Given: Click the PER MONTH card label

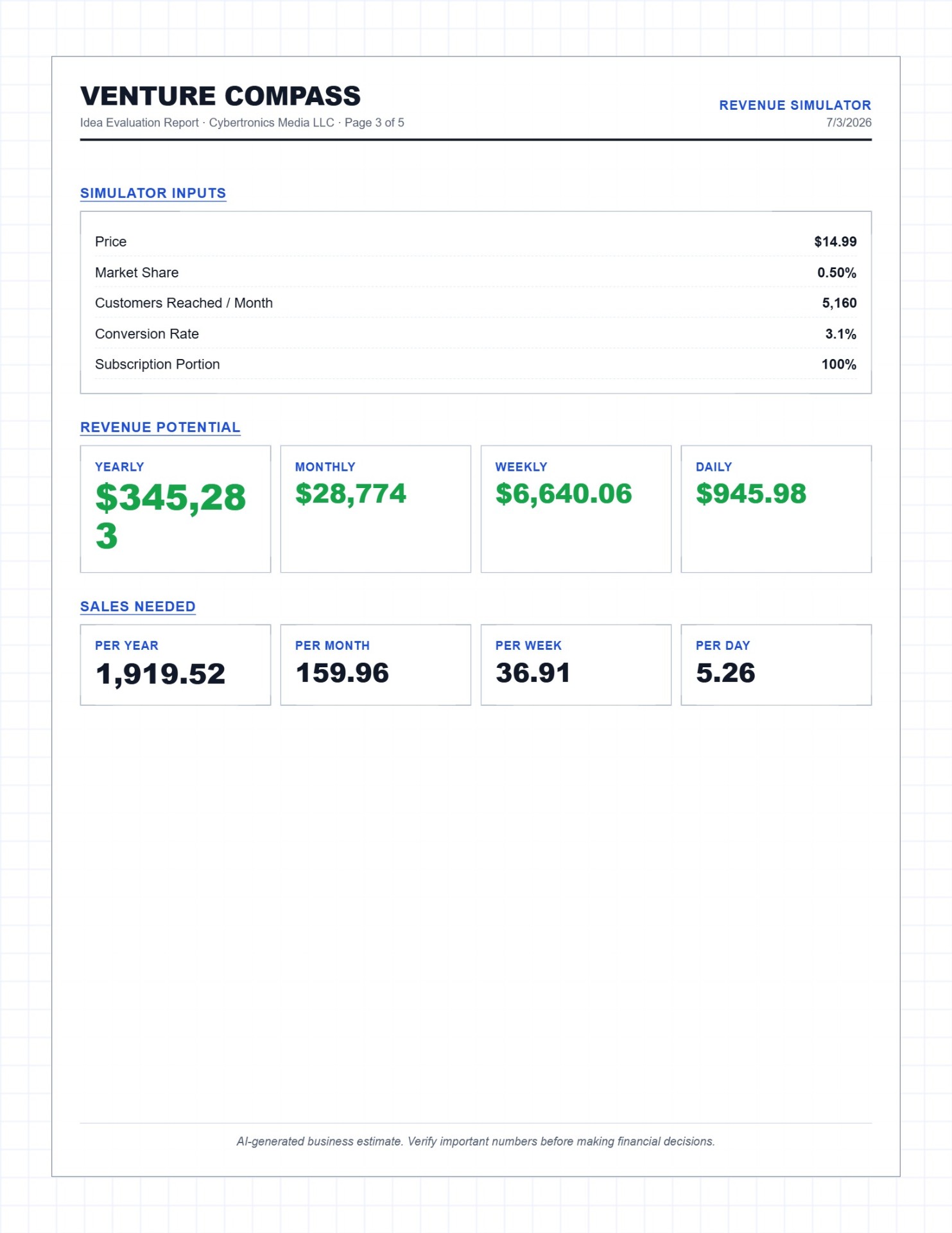Looking at the screenshot, I should point(333,646).
